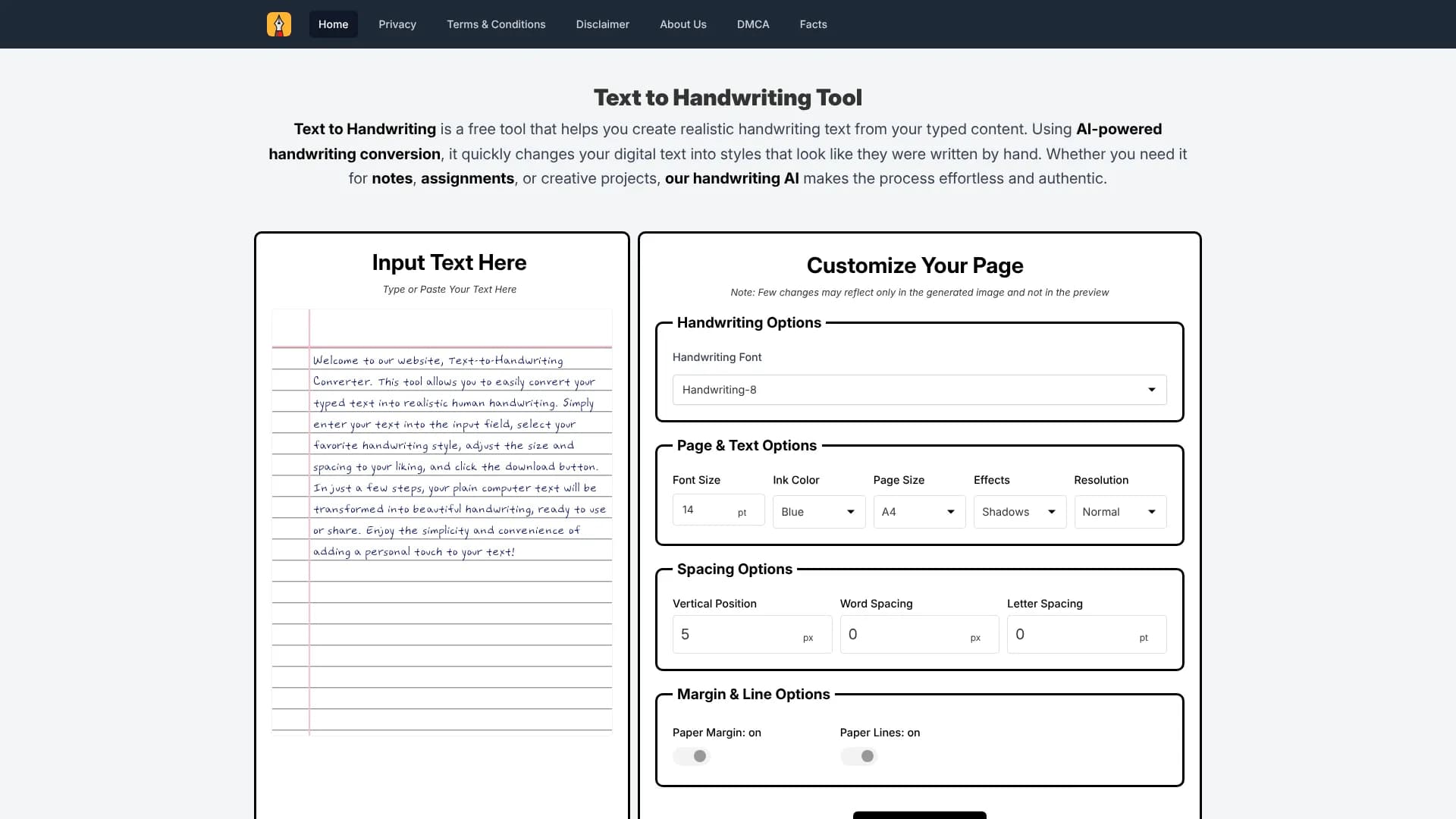Navigate to the DMCA page

752,24
